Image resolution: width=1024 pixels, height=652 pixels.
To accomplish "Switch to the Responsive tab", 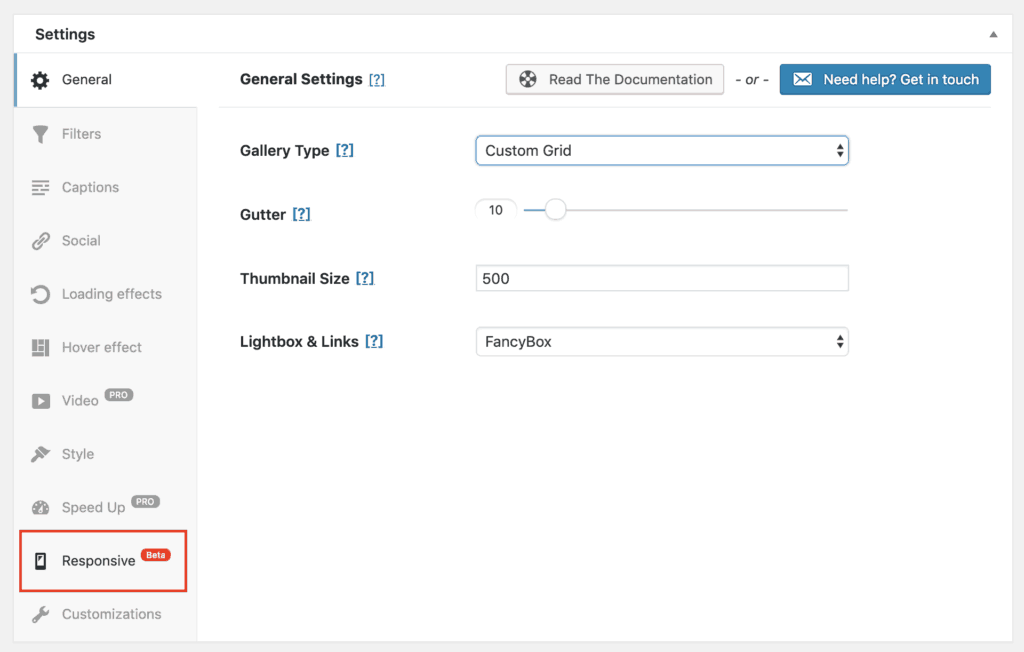I will 100,560.
